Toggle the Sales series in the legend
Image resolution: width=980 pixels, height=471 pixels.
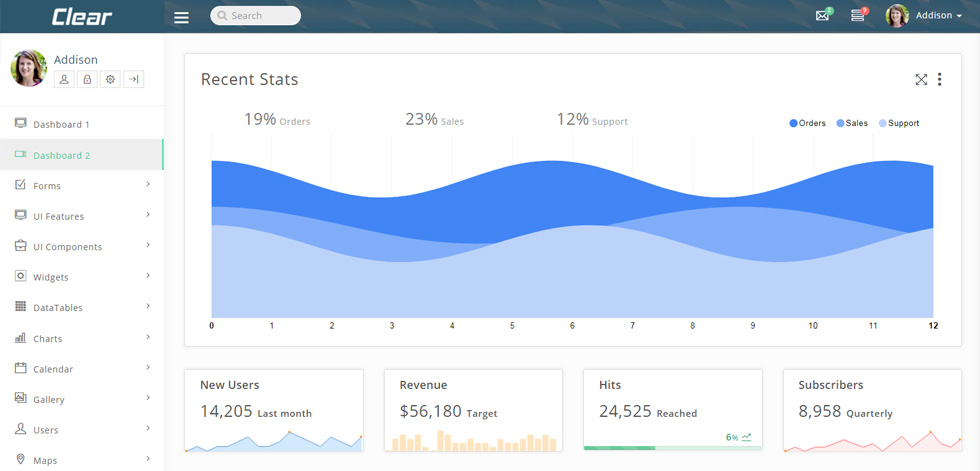(x=852, y=123)
